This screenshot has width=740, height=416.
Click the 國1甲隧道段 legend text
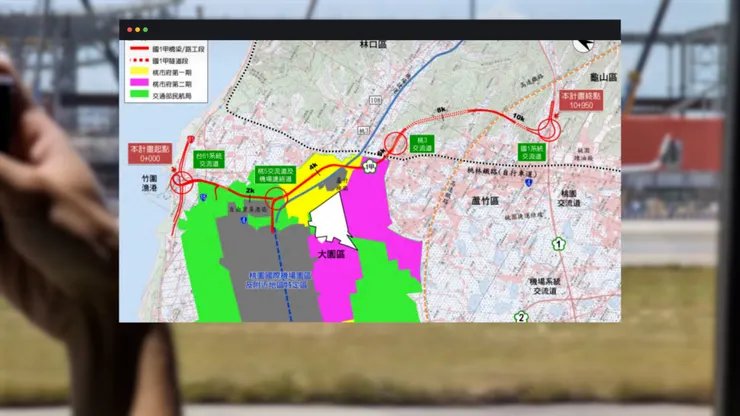click(x=170, y=61)
